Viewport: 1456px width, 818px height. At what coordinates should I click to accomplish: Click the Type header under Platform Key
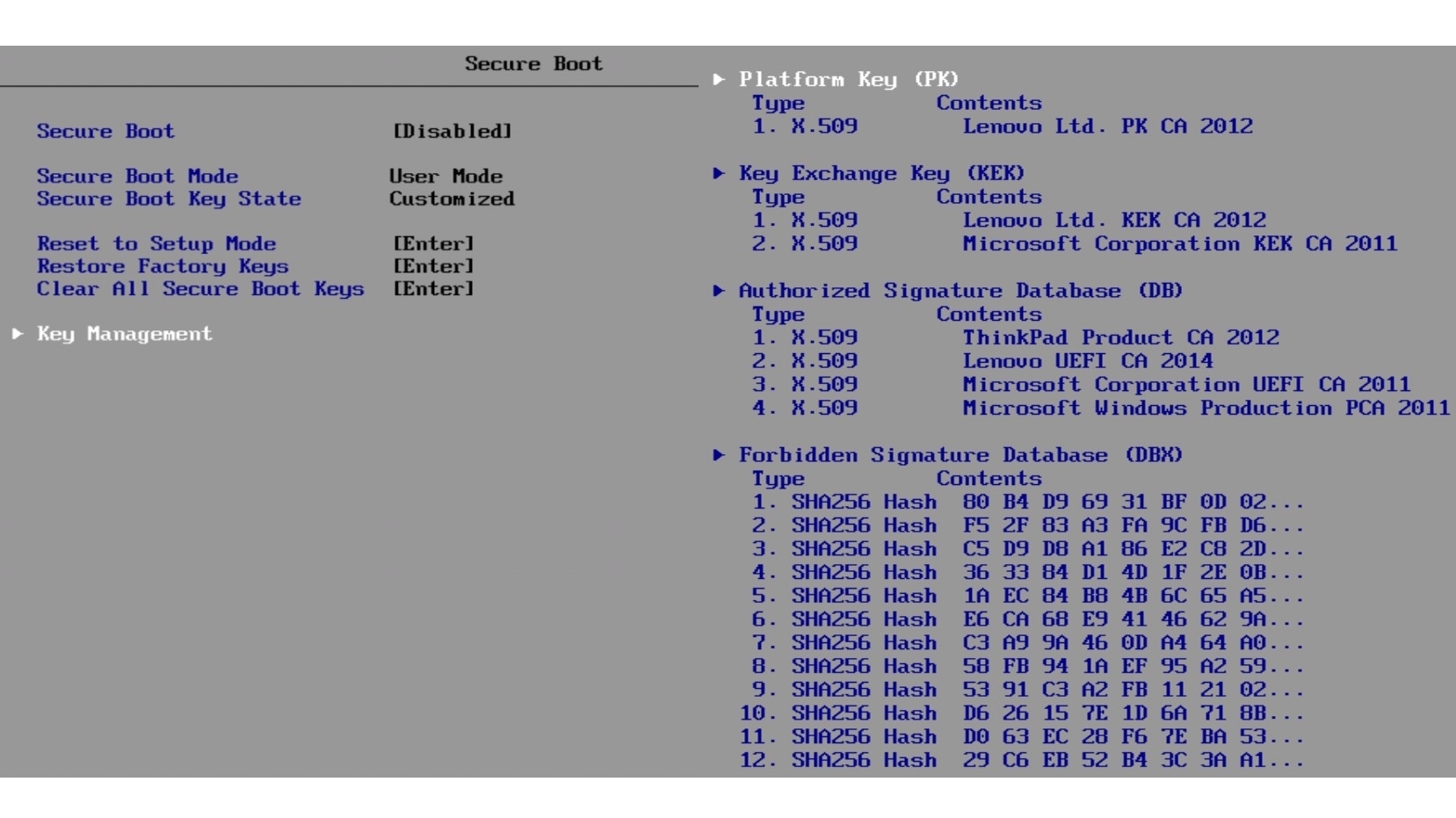(x=779, y=103)
